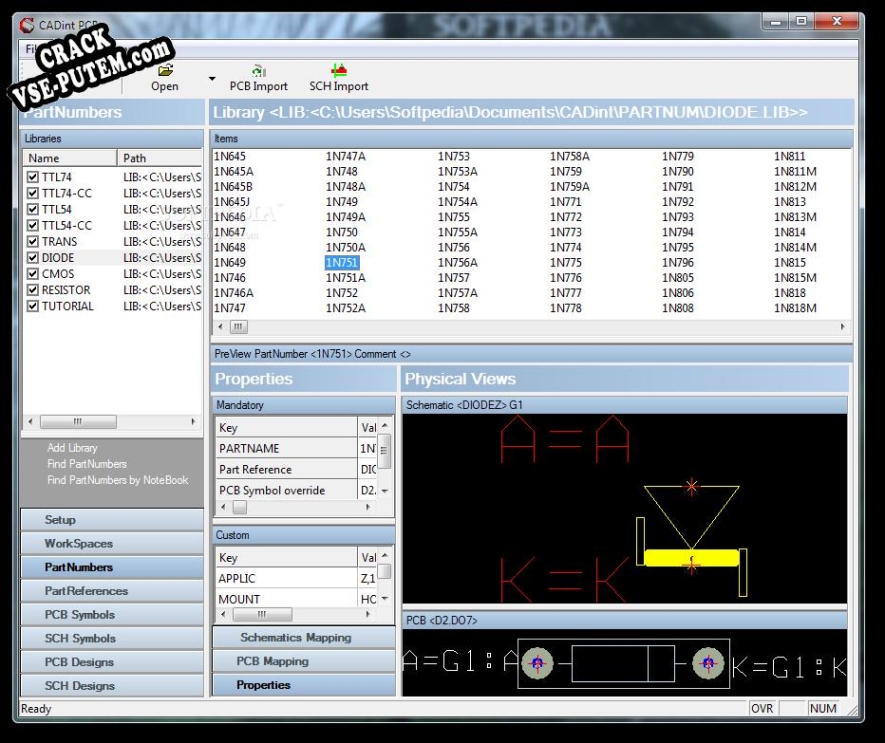
Task: Open the PCB Designs navigation section
Action: (112, 662)
